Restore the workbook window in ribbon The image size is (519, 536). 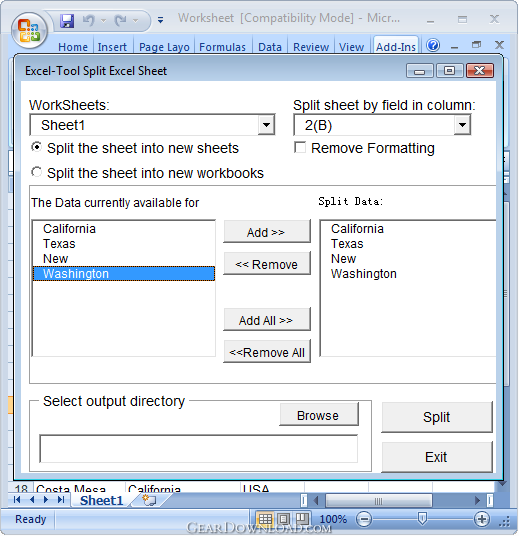coord(476,45)
